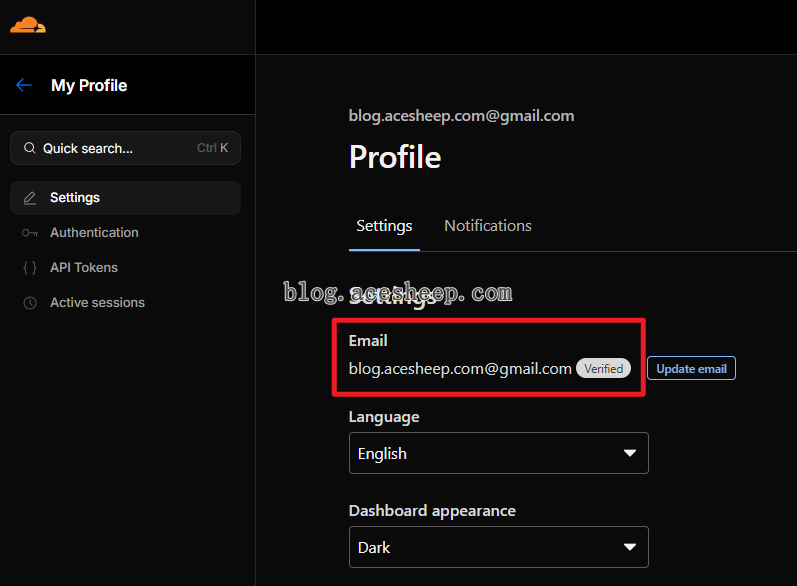Expand the Dashboard appearance dropdown
This screenshot has width=797, height=586.
(498, 547)
